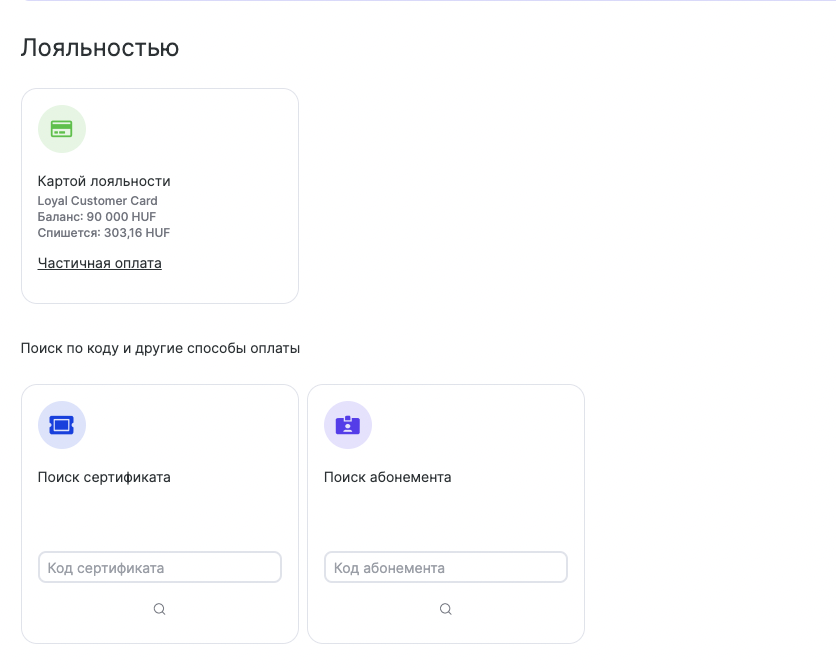Click the green loyalty card icon
The image size is (836, 672).
[62, 129]
